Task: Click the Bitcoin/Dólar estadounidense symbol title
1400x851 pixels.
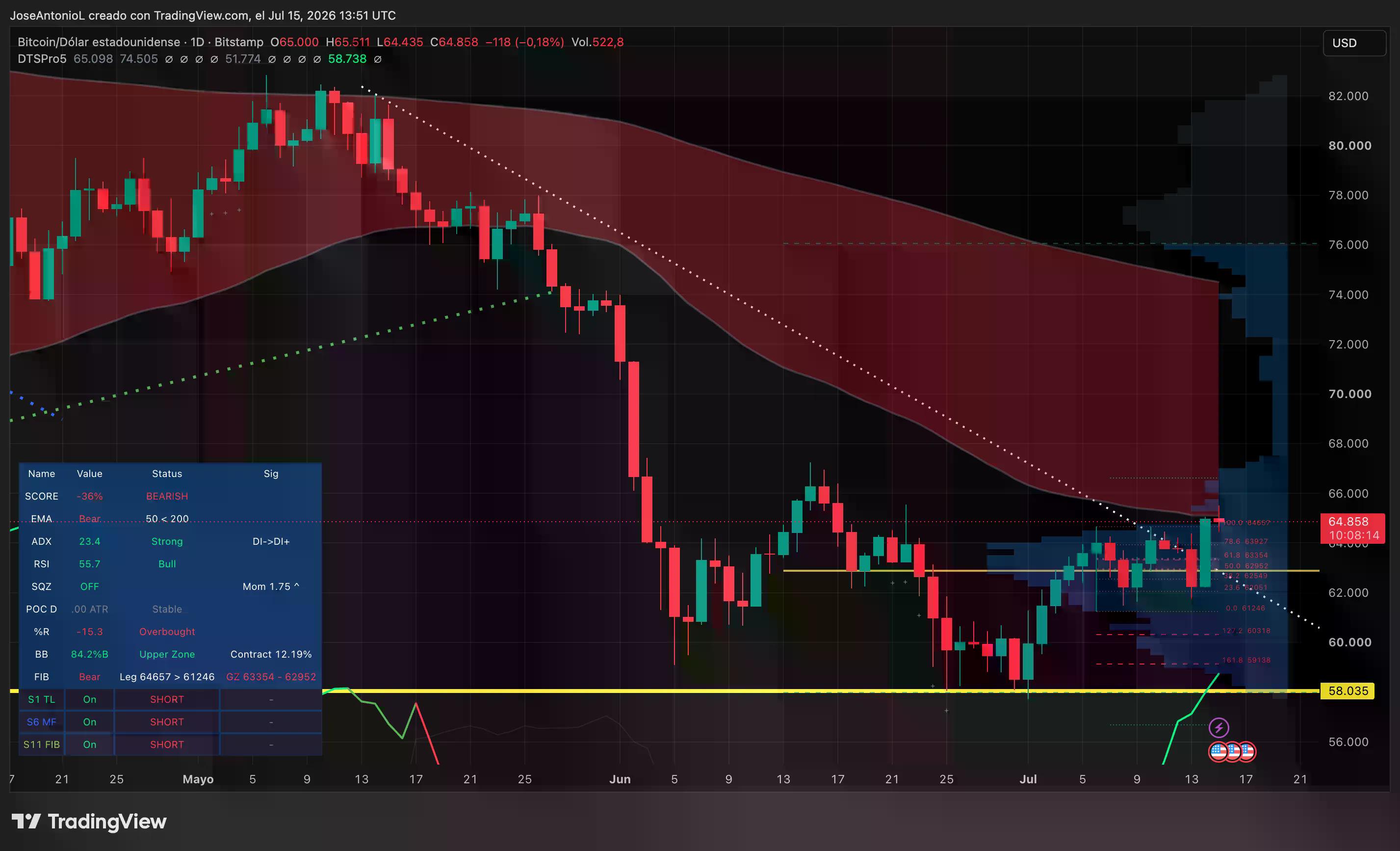Action: [x=99, y=42]
